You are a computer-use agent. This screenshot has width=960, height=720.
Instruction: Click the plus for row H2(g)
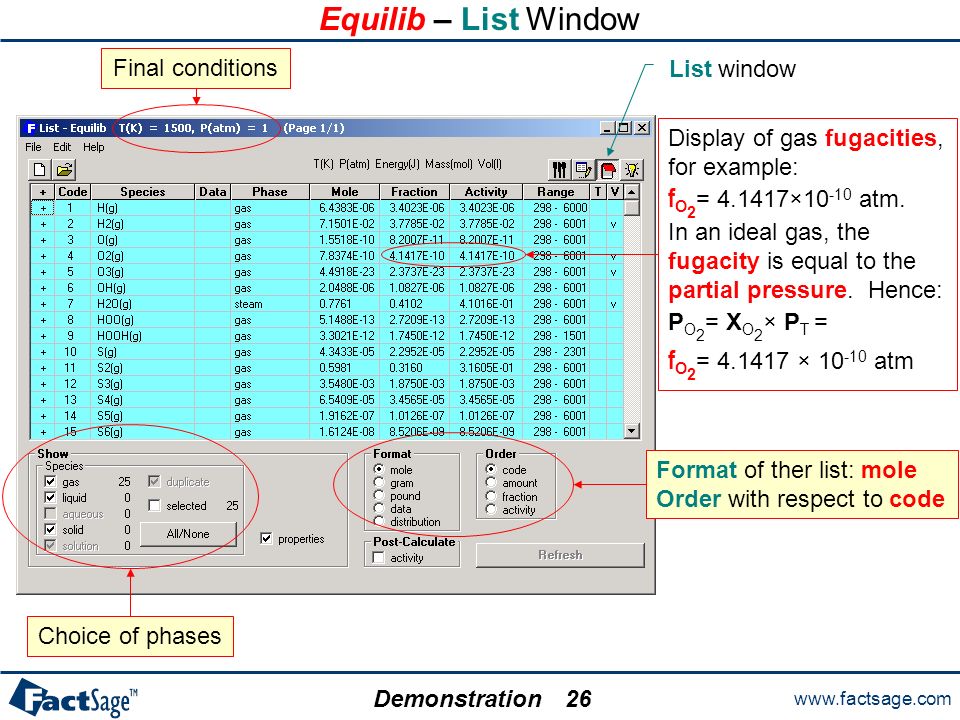click(x=43, y=224)
